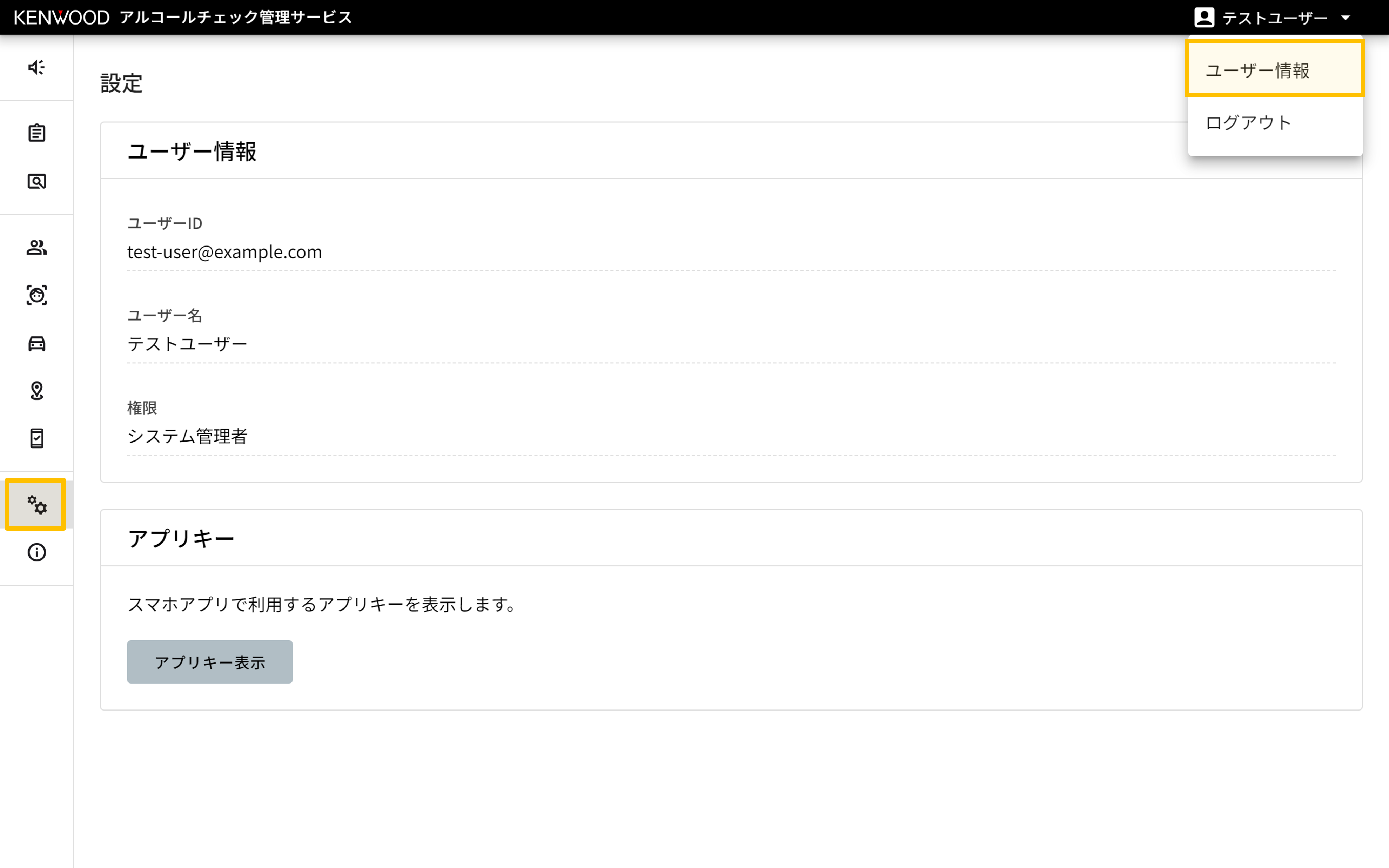Image resolution: width=1389 pixels, height=868 pixels.
Task: Click the clipboard records icon in sidebar
Action: (36, 133)
